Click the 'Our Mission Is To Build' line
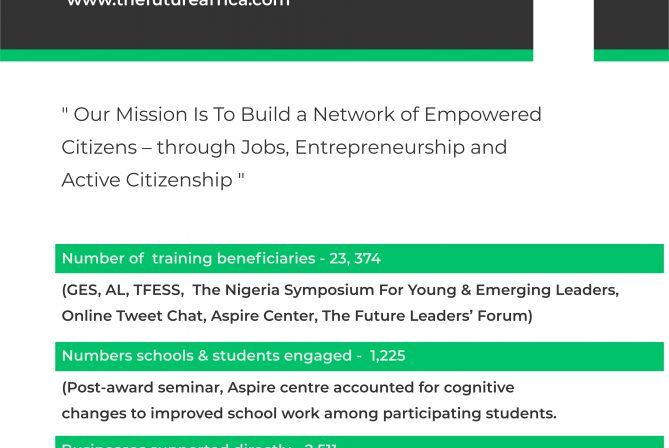Screen dimensions: 669x448 click(x=301, y=115)
